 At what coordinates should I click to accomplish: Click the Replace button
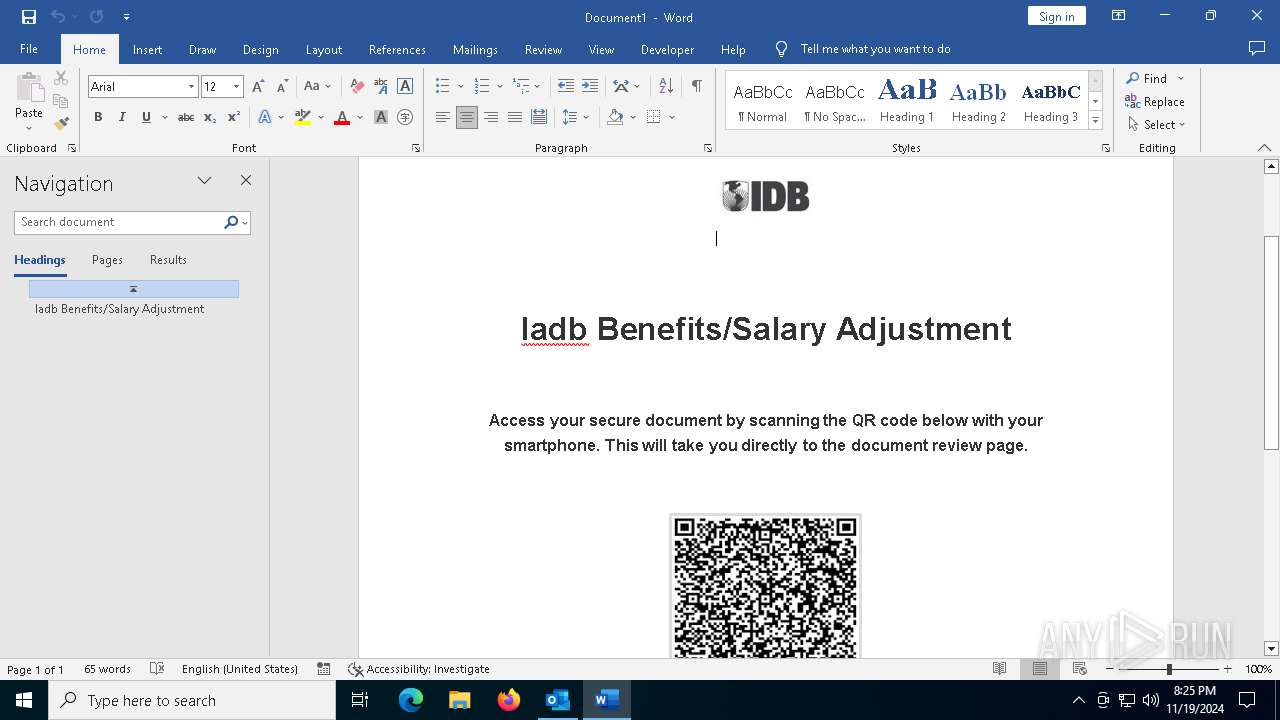pyautogui.click(x=1155, y=102)
